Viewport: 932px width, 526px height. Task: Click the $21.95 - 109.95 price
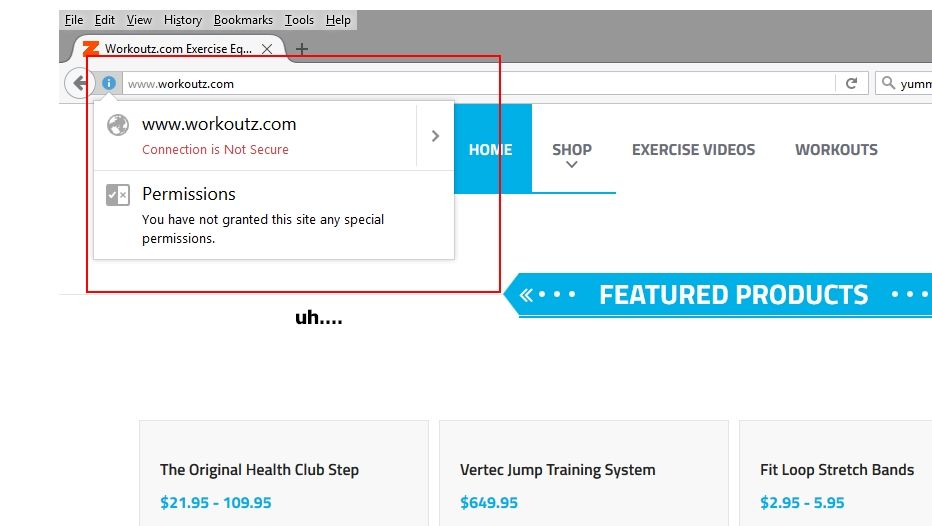pyautogui.click(x=216, y=503)
